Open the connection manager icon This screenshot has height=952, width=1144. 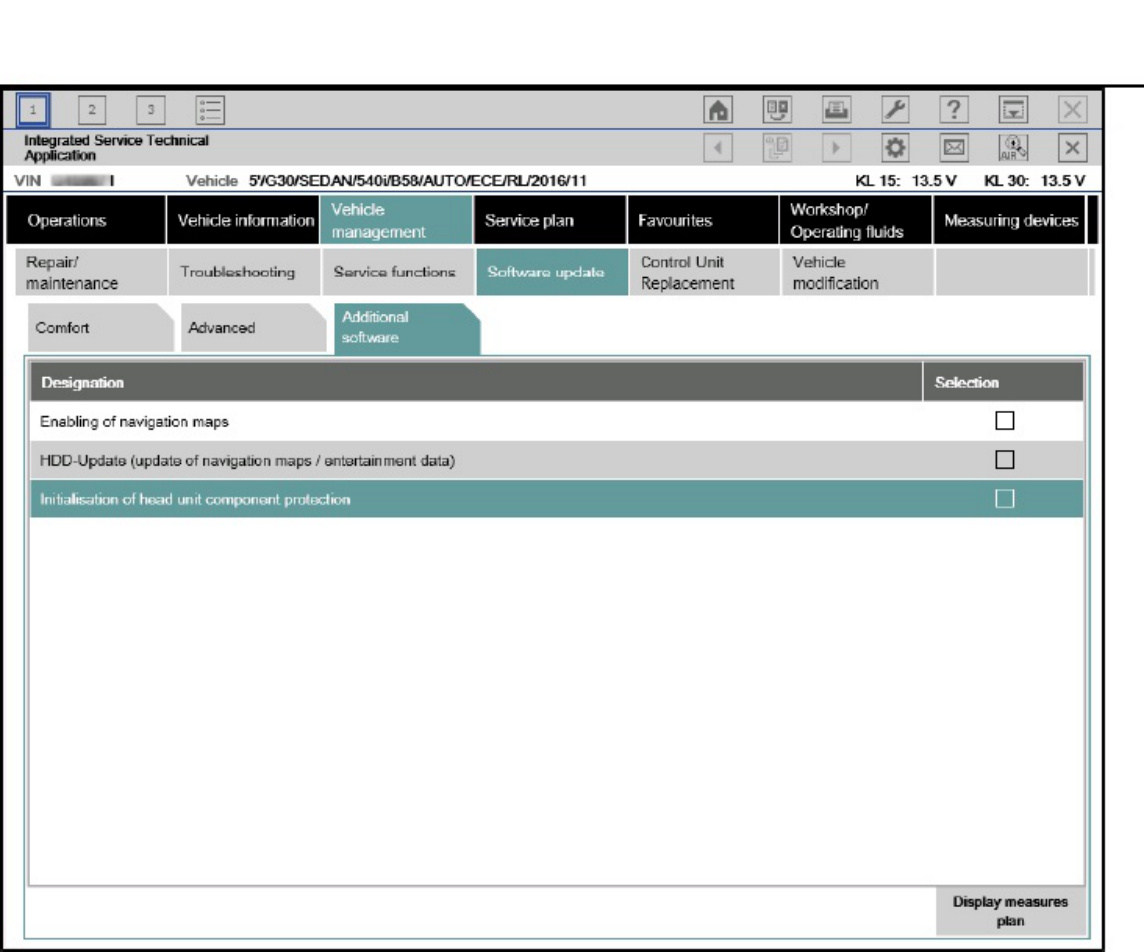tap(777, 110)
